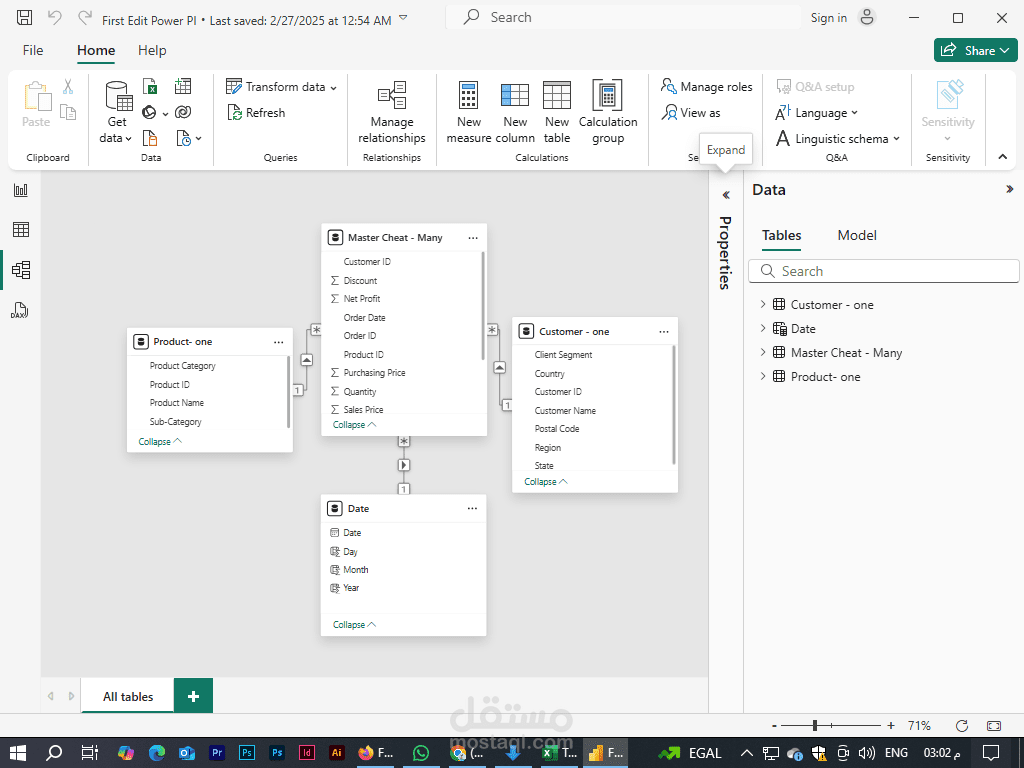Click the Reset layout icon in zoom bar
Image resolution: width=1024 pixels, height=768 pixels.
tap(961, 726)
